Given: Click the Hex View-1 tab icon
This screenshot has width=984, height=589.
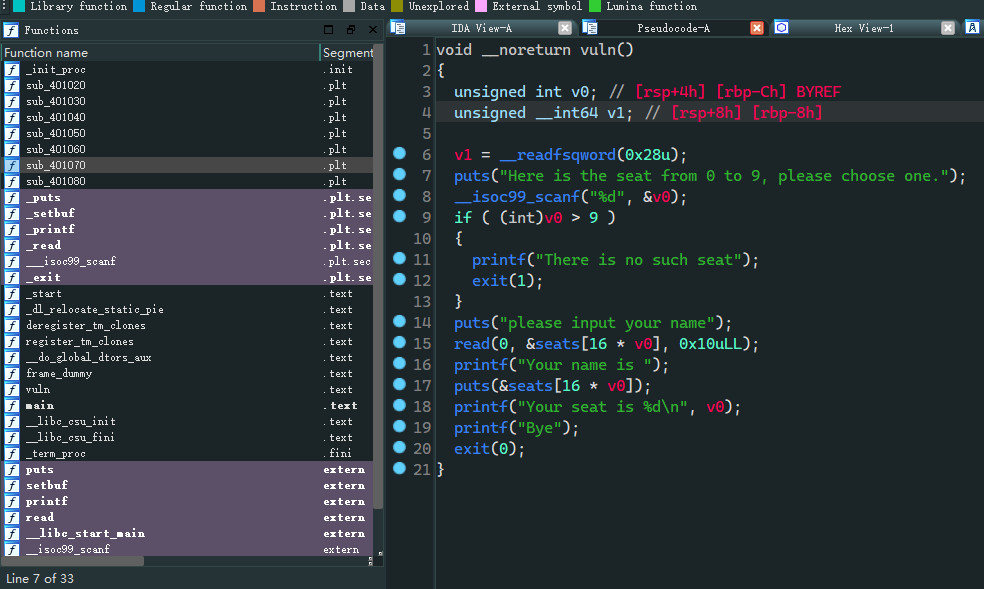Looking at the screenshot, I should click(782, 28).
